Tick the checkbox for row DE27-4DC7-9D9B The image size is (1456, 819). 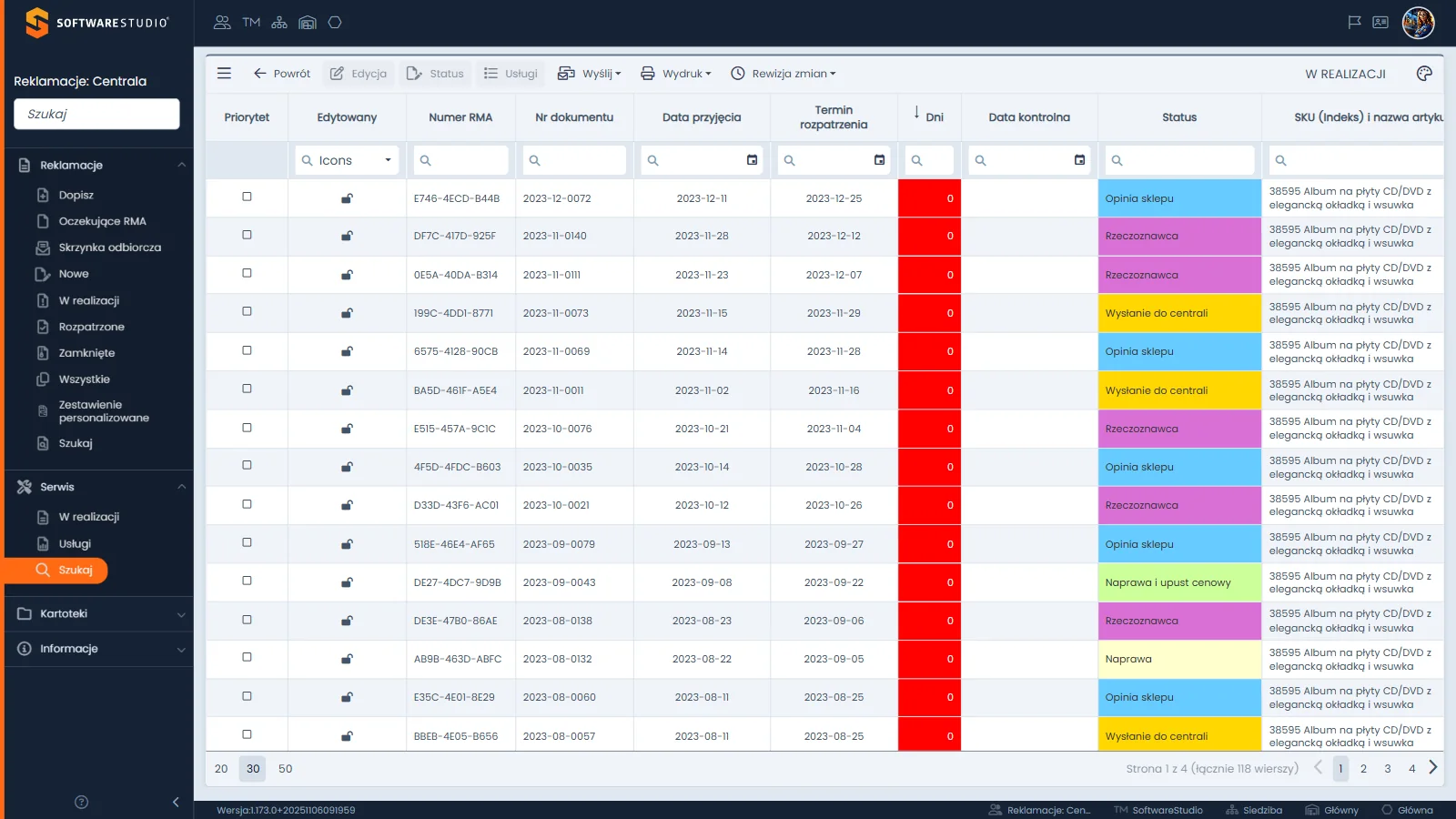(x=247, y=581)
